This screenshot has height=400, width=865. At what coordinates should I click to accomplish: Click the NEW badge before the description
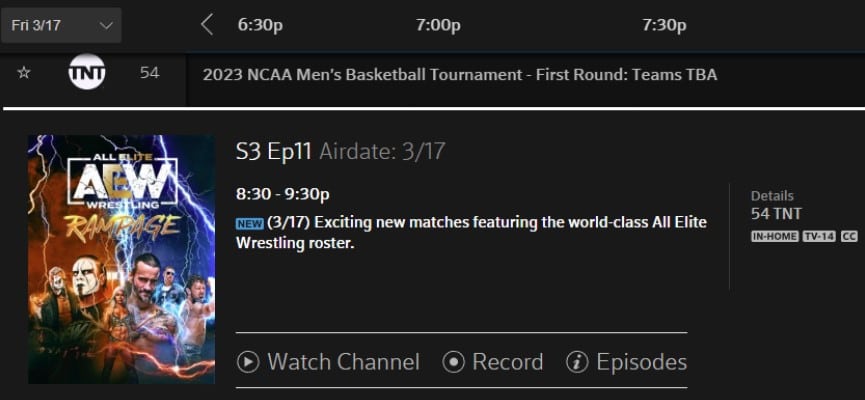point(249,222)
